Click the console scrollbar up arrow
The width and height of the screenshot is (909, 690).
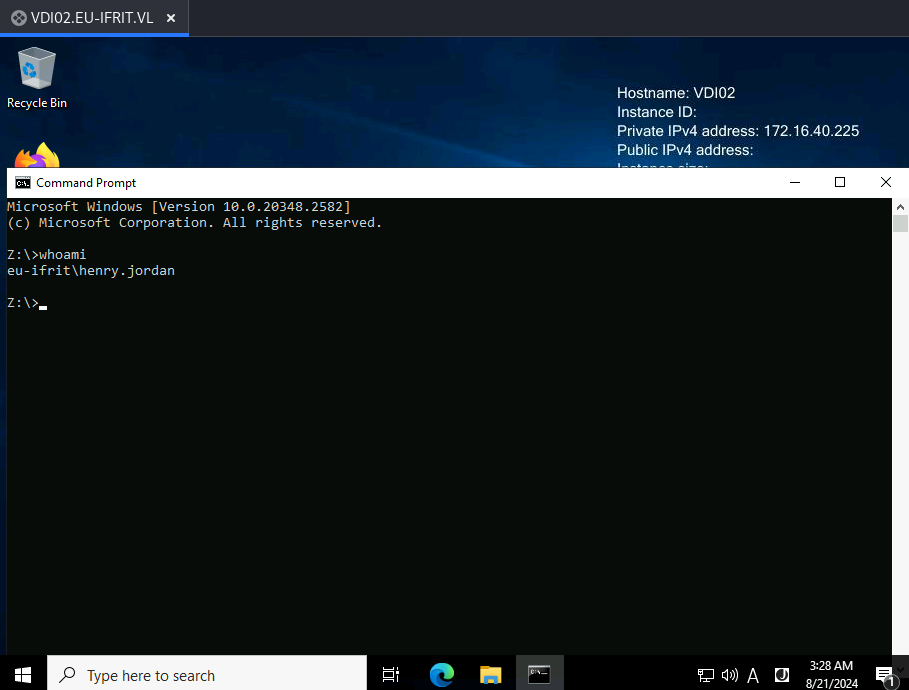pos(900,206)
